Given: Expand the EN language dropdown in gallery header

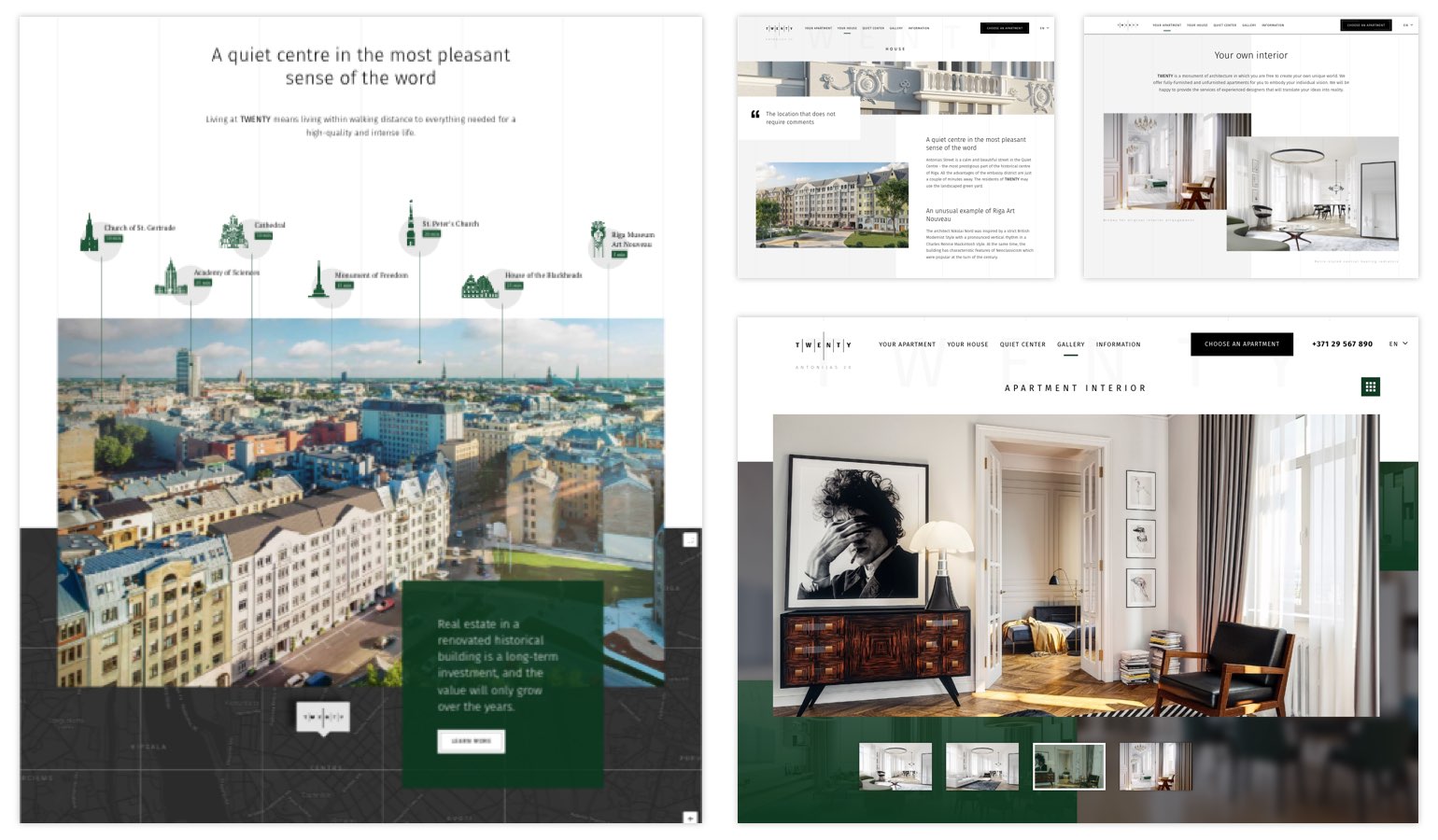Looking at the screenshot, I should click(1398, 344).
